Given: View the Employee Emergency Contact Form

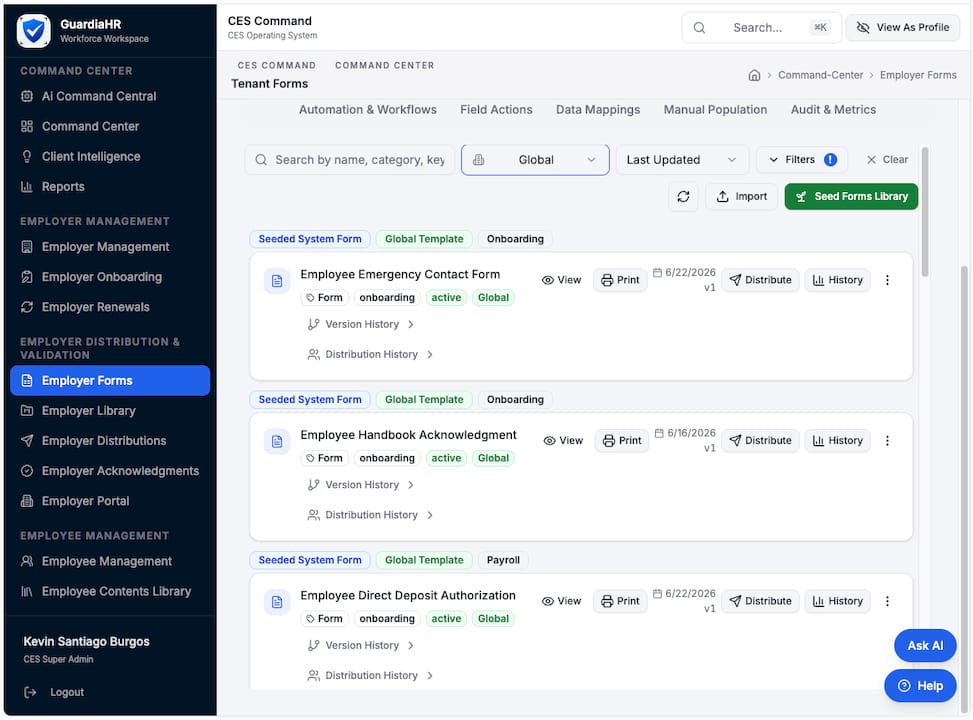Looking at the screenshot, I should (562, 280).
